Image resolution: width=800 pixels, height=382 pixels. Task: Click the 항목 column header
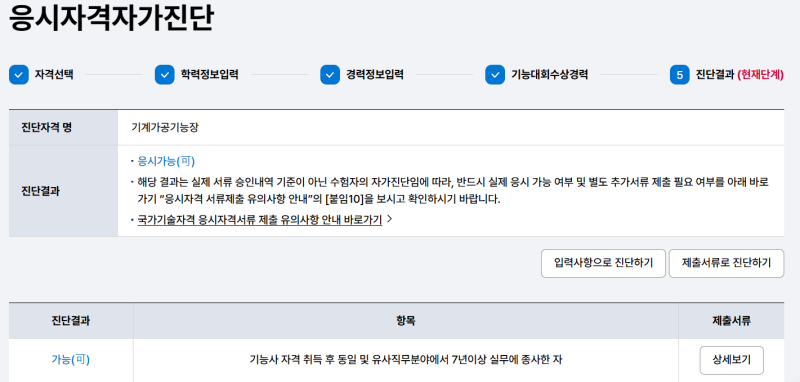click(x=406, y=321)
